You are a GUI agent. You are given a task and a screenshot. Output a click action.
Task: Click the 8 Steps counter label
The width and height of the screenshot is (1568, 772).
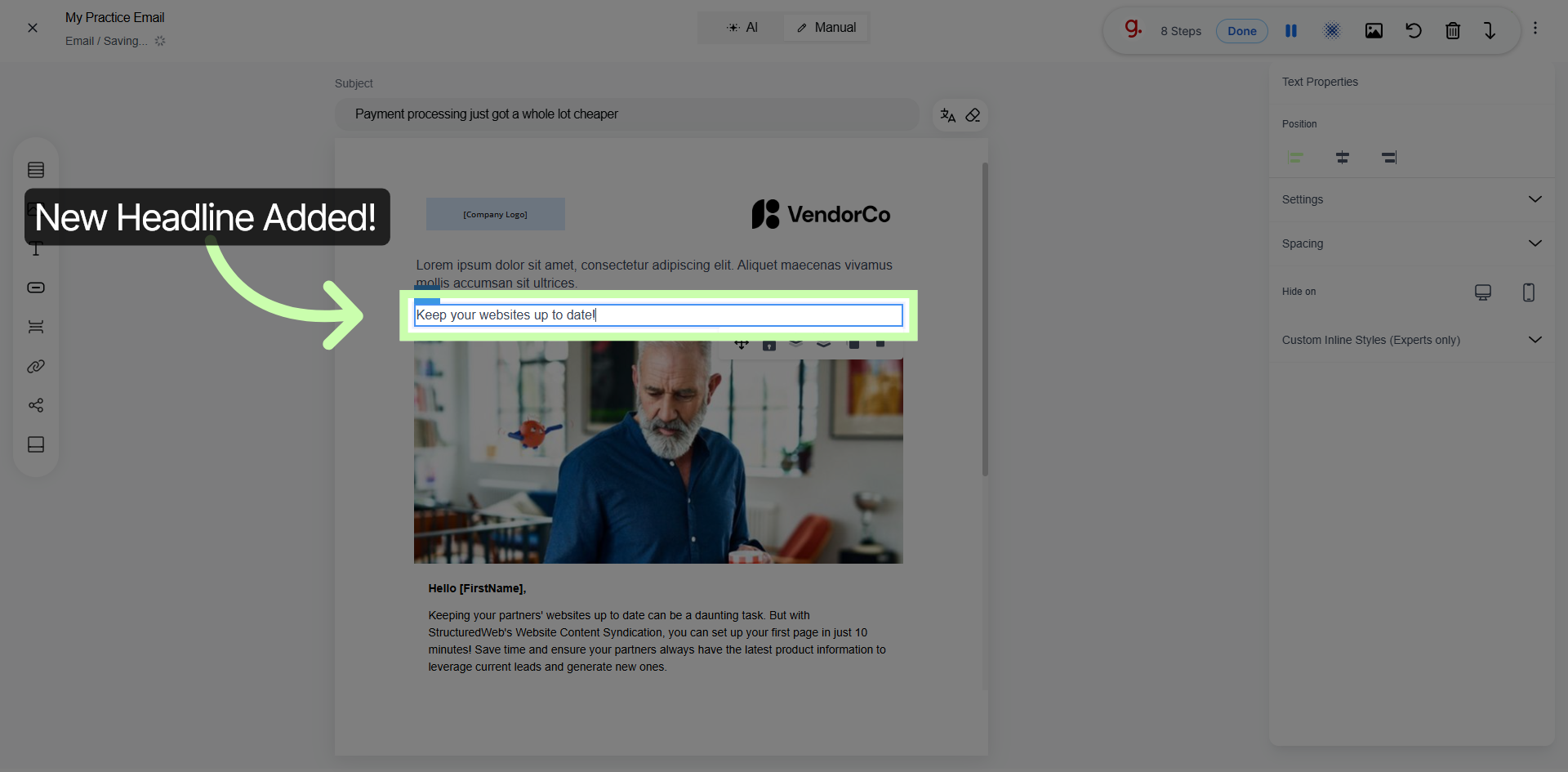tap(1181, 31)
